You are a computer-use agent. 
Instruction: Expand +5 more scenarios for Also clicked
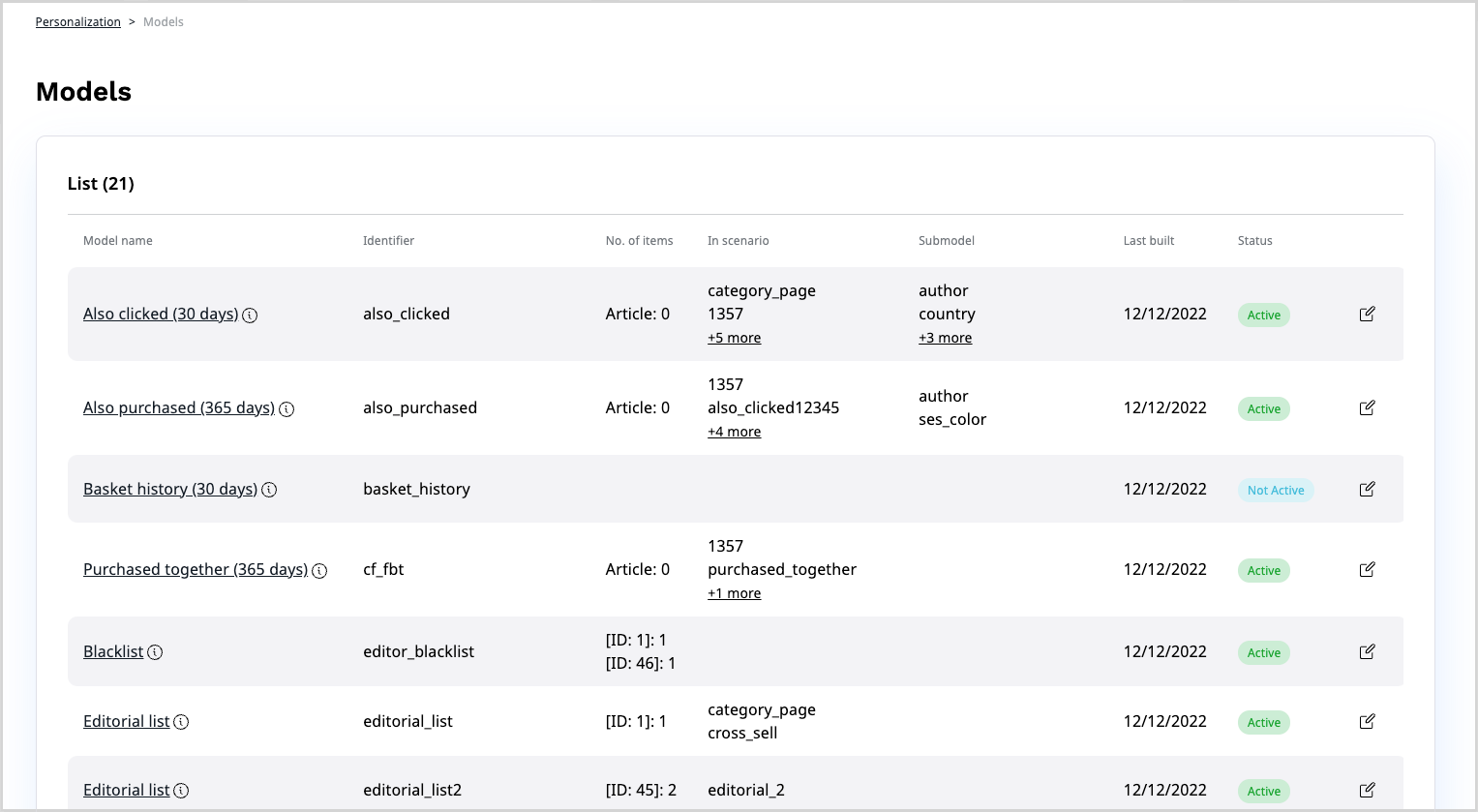coord(734,338)
